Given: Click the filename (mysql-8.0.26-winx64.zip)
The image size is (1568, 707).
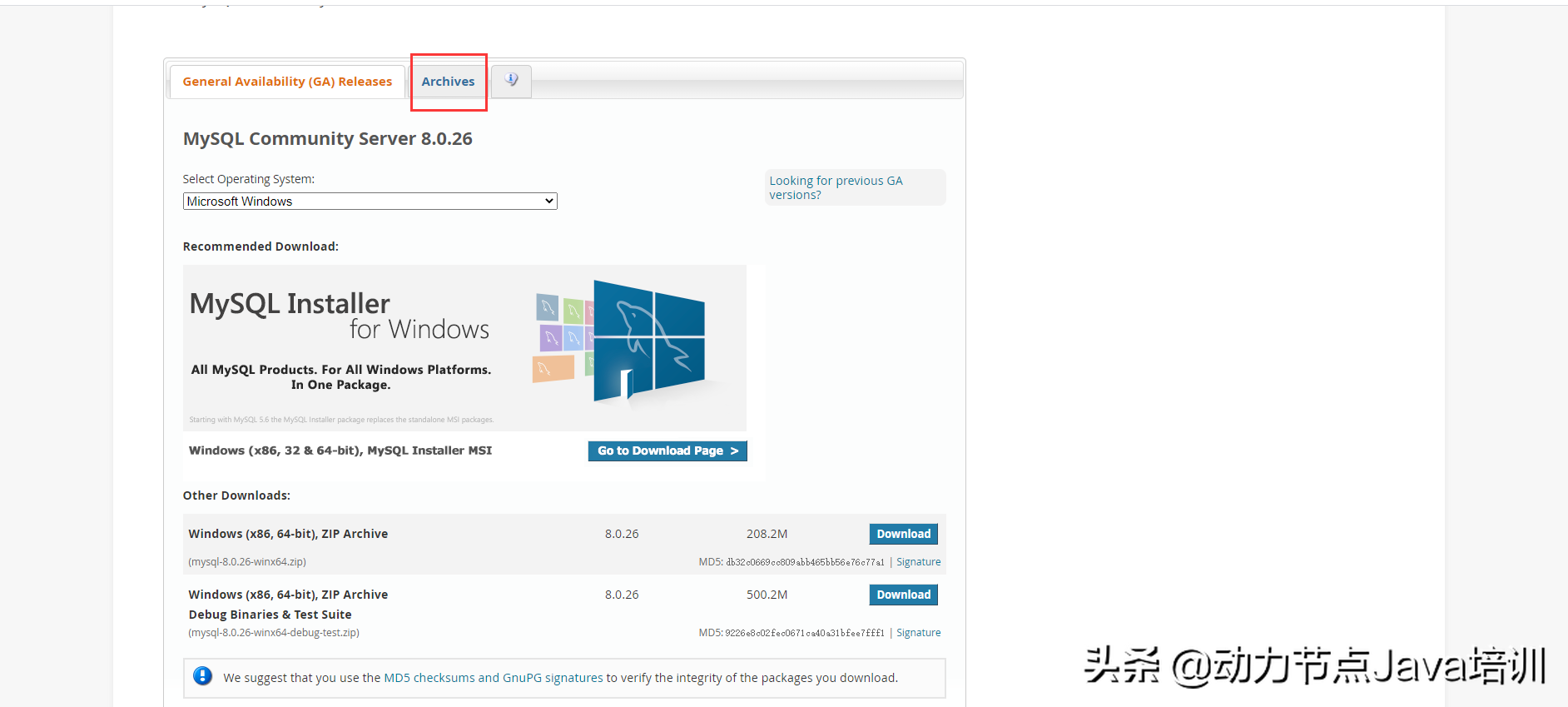Looking at the screenshot, I should pyautogui.click(x=247, y=562).
